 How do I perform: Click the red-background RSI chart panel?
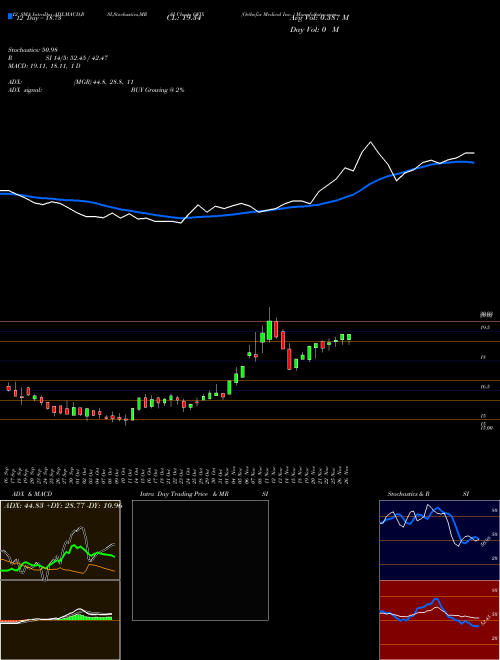tap(439, 620)
